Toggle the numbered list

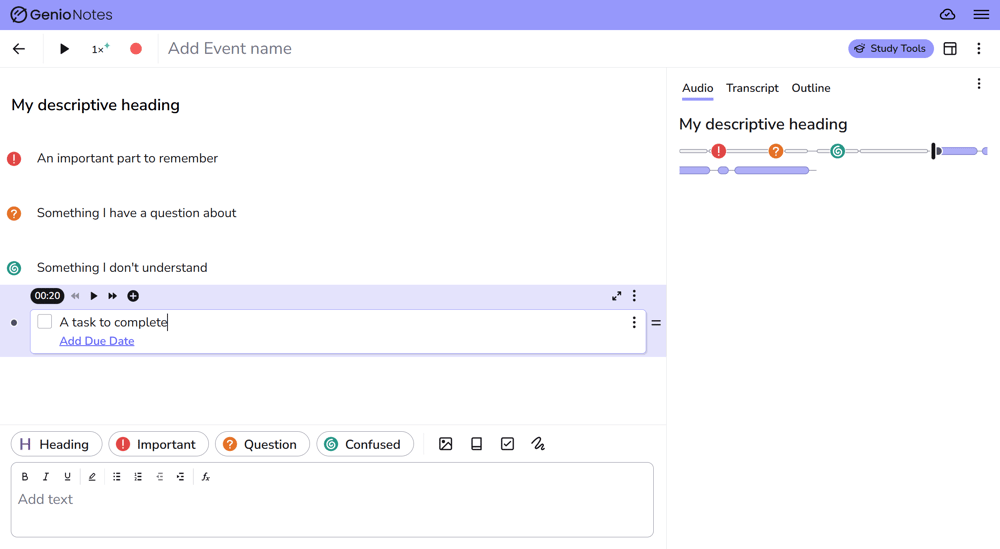coord(138,477)
